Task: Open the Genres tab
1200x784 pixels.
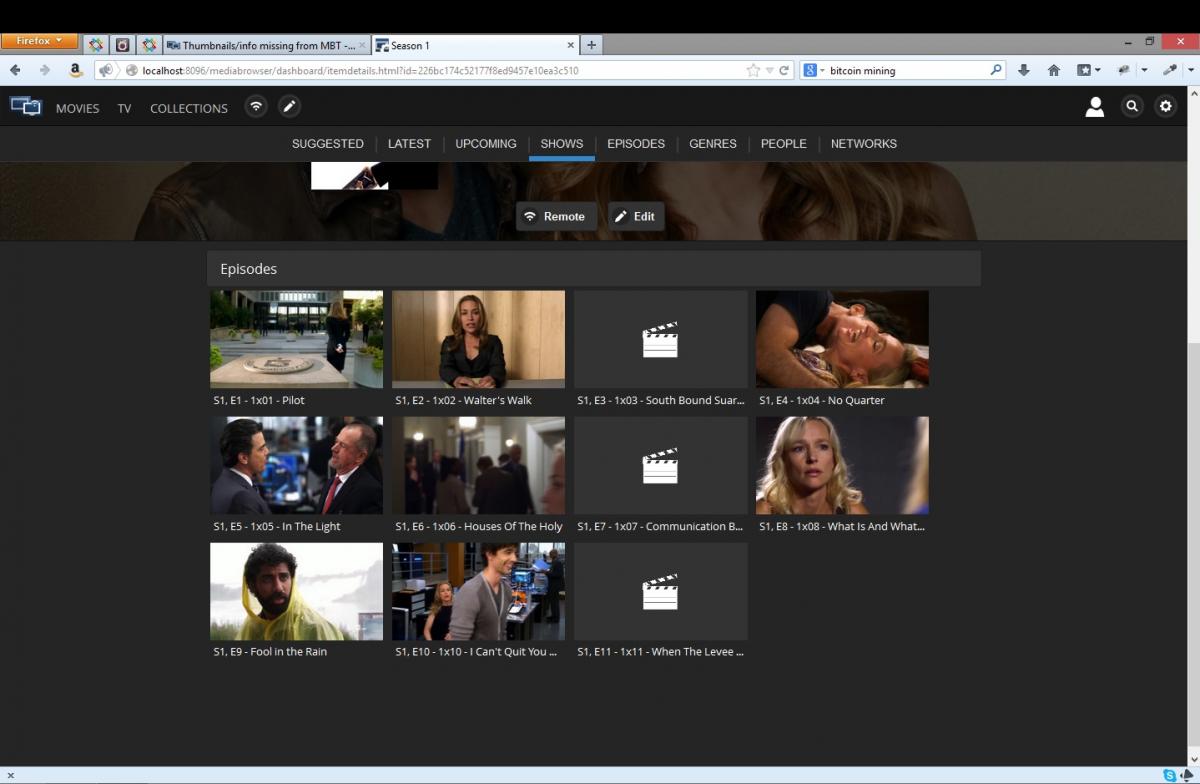Action: pyautogui.click(x=712, y=144)
